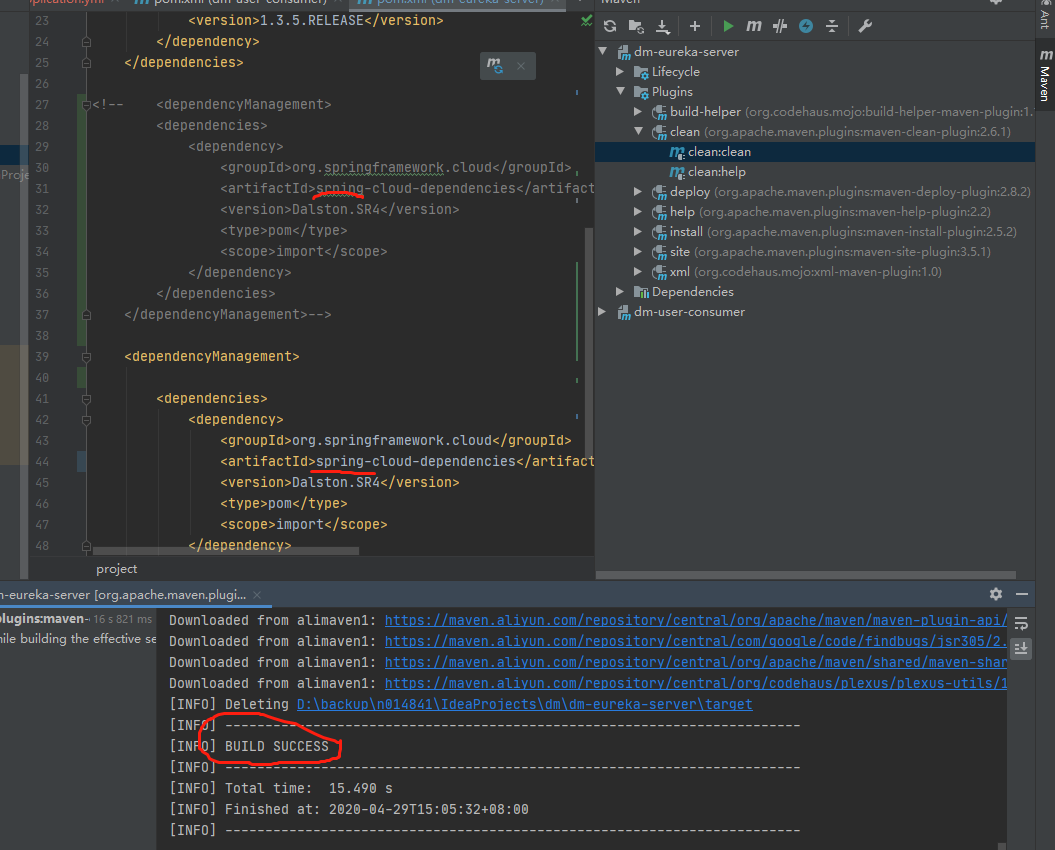Image resolution: width=1055 pixels, height=850 pixels.
Task: Select the Lifecycle folder icon
Action: click(x=641, y=72)
